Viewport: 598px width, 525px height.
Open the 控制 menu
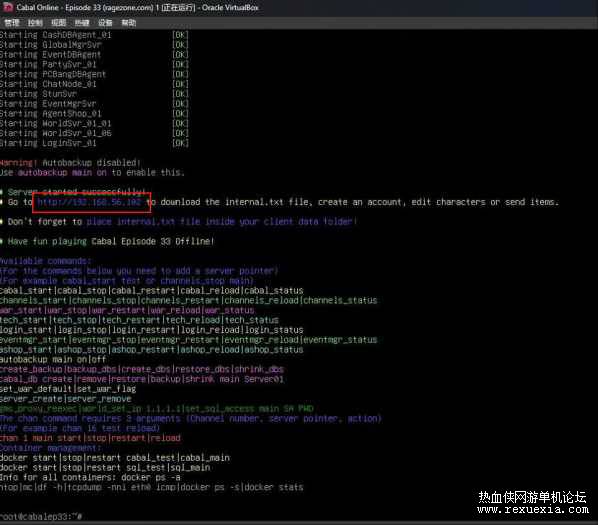(35, 23)
